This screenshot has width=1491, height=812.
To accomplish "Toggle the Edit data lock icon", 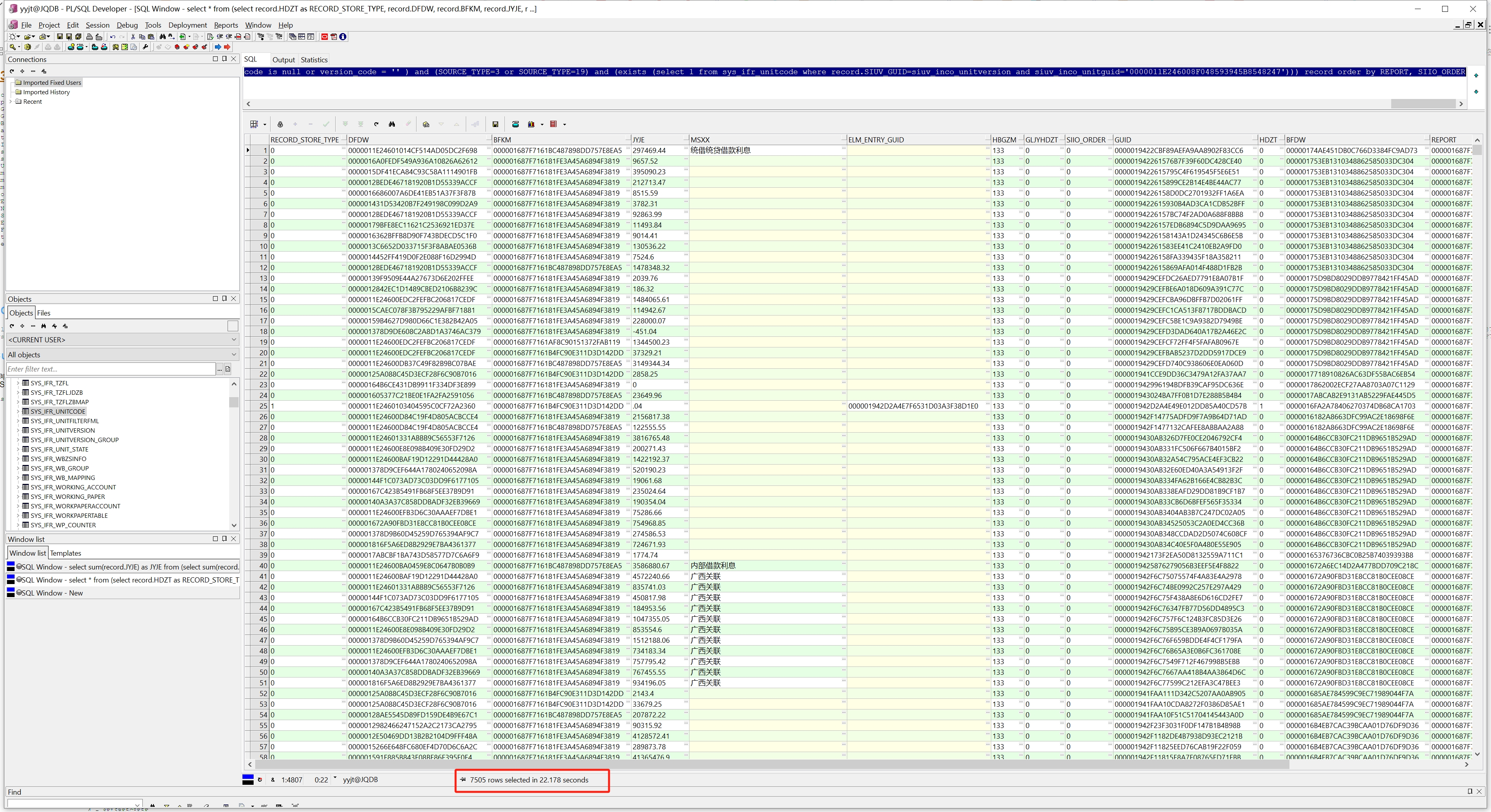I will 280,124.
